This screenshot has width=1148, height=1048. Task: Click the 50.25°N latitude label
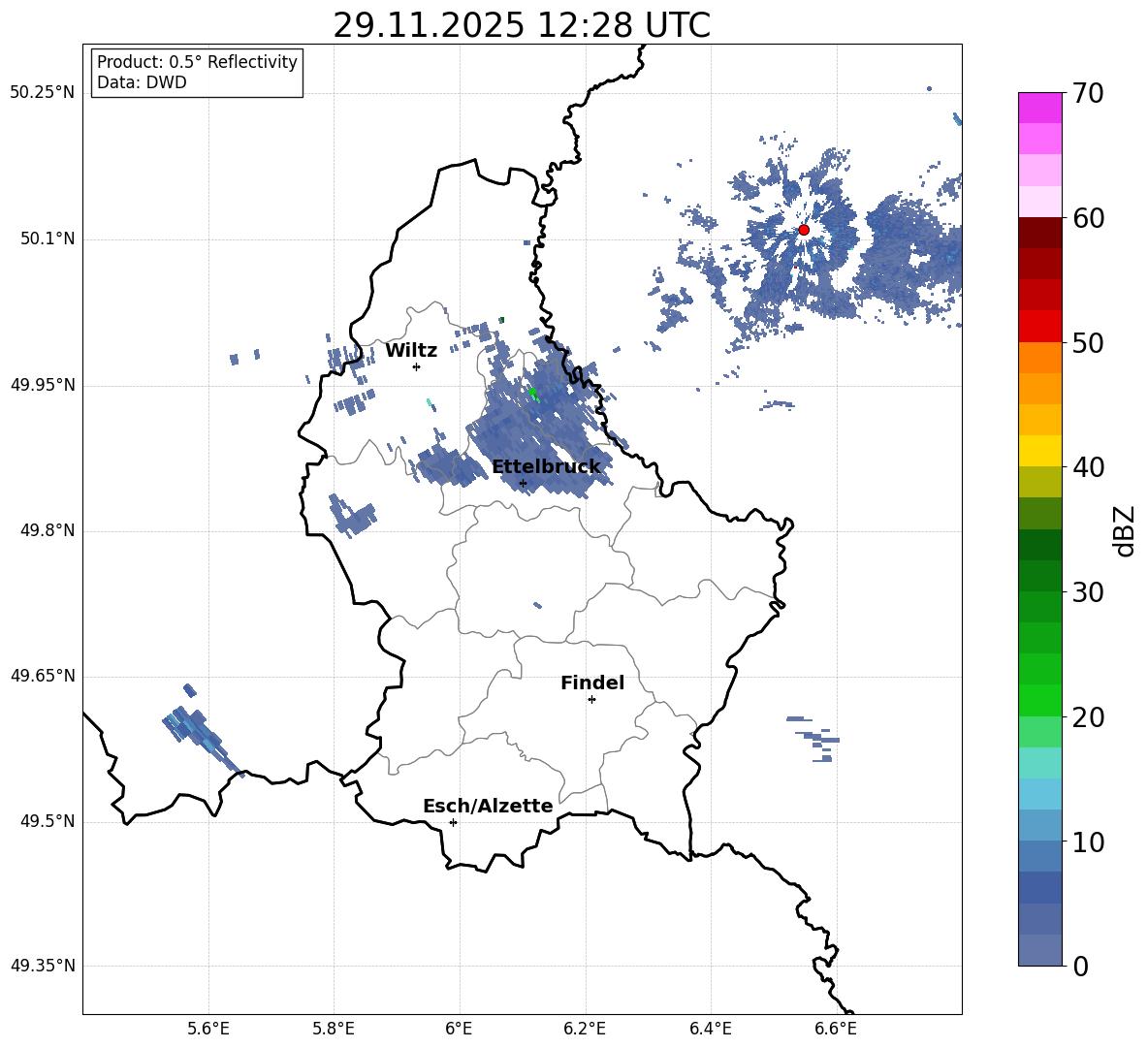pos(43,93)
